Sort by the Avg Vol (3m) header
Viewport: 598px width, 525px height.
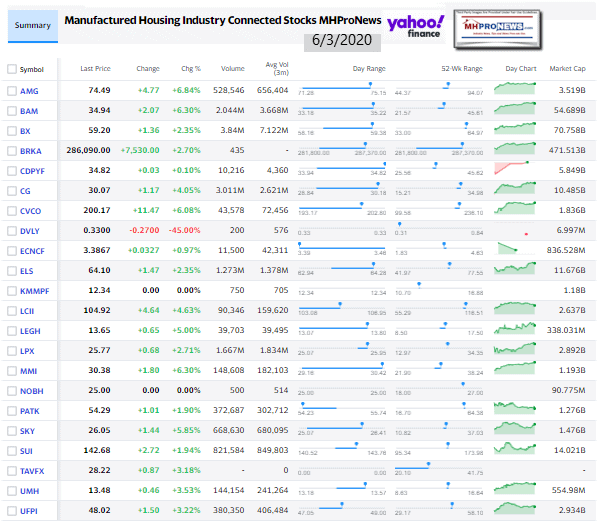278,68
